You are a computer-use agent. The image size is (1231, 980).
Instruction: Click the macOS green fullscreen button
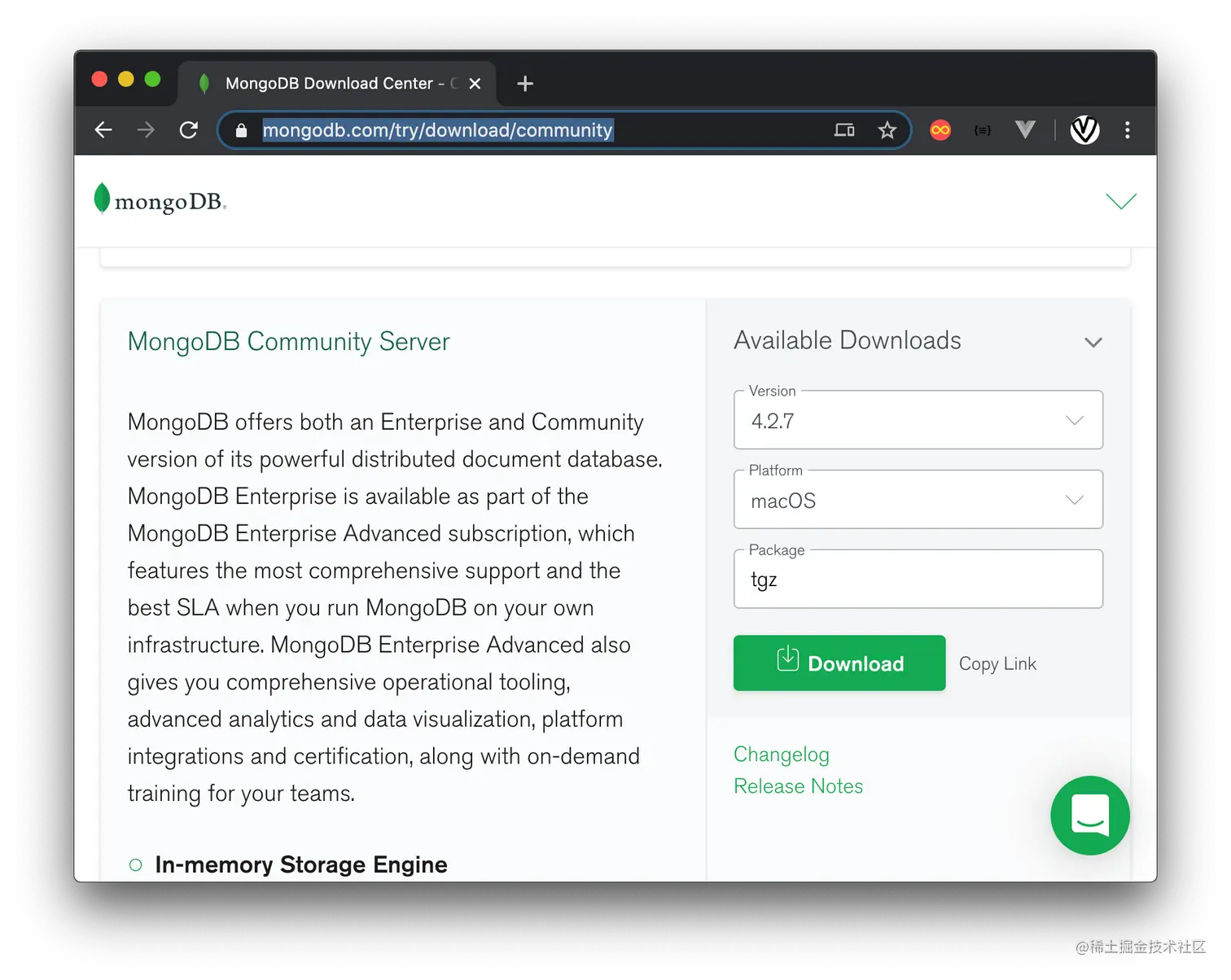pyautogui.click(x=152, y=79)
